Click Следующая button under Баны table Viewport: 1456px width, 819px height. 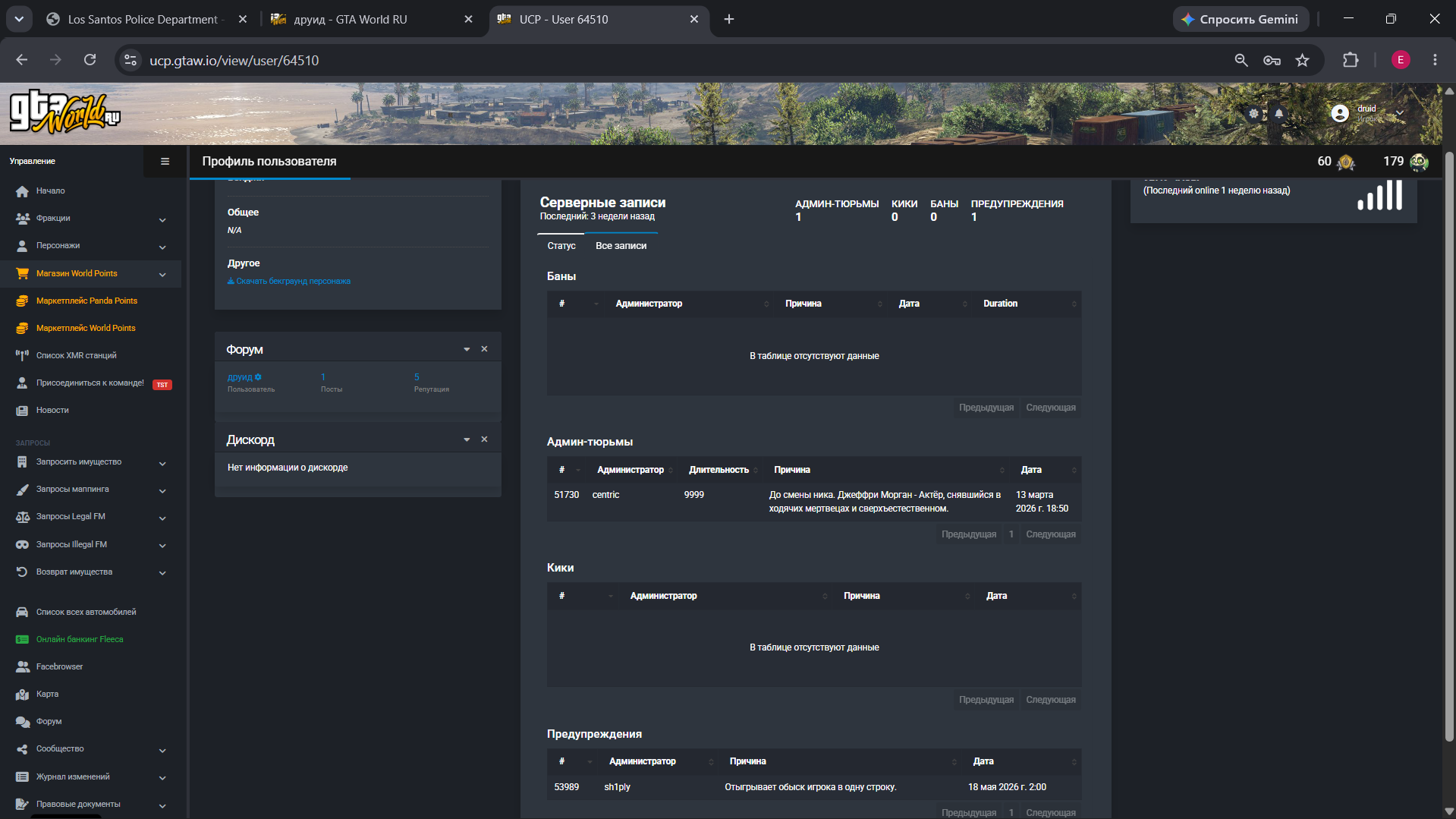point(1051,408)
